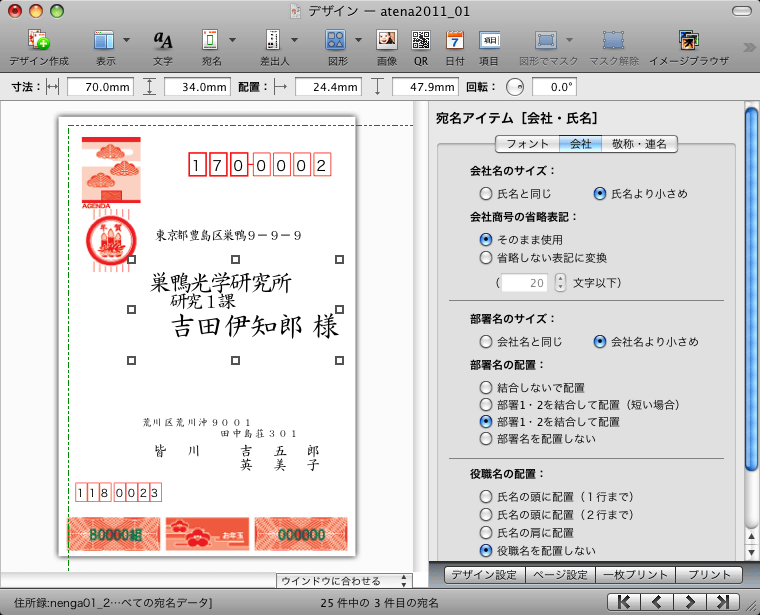The height and width of the screenshot is (615, 760).
Task: Click the 一枚プリント button
Action: [635, 575]
